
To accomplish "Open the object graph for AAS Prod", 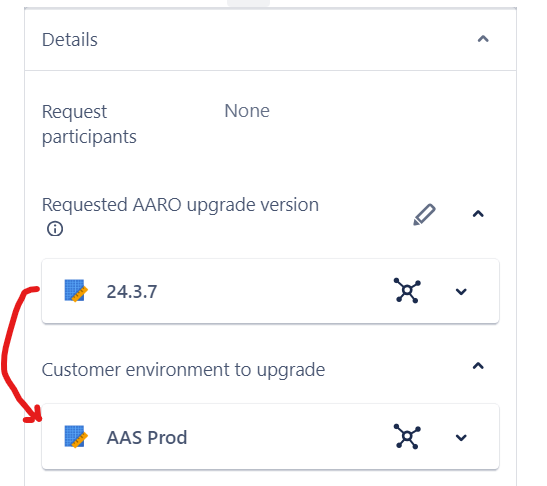I will (407, 436).
